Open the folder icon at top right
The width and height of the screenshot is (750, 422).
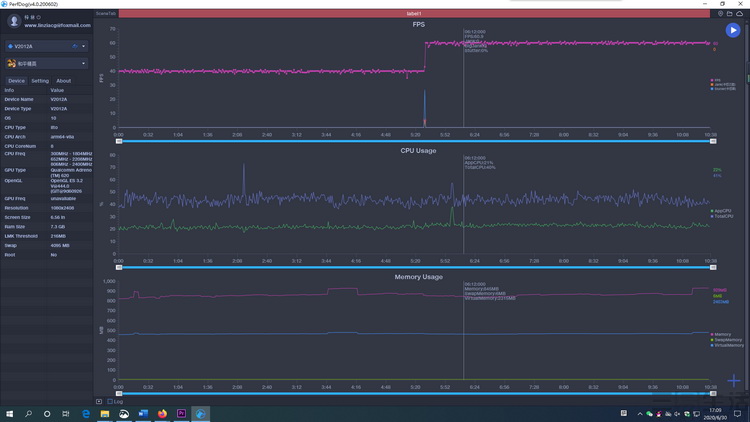click(x=729, y=14)
